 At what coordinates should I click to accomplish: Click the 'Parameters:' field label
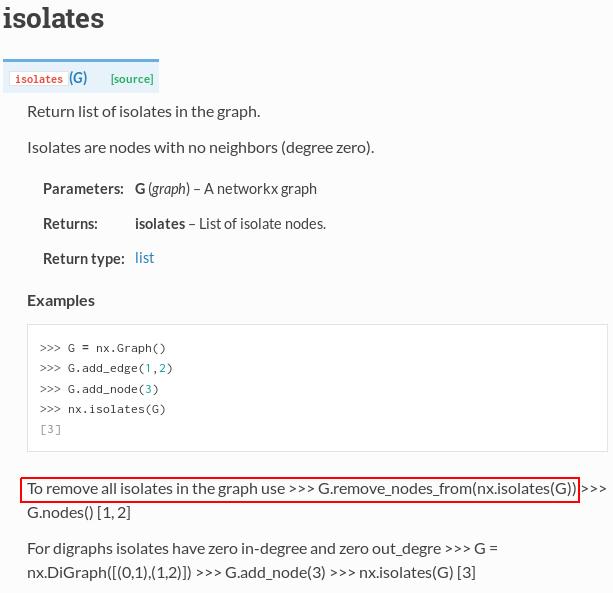[83, 189]
